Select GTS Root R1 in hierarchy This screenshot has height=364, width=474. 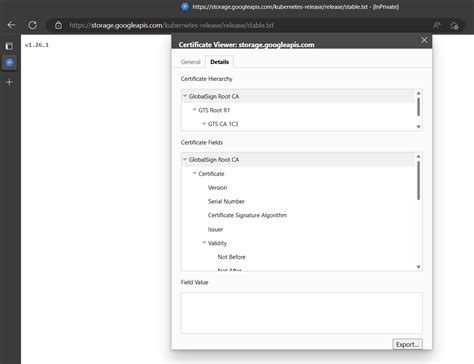(214, 110)
